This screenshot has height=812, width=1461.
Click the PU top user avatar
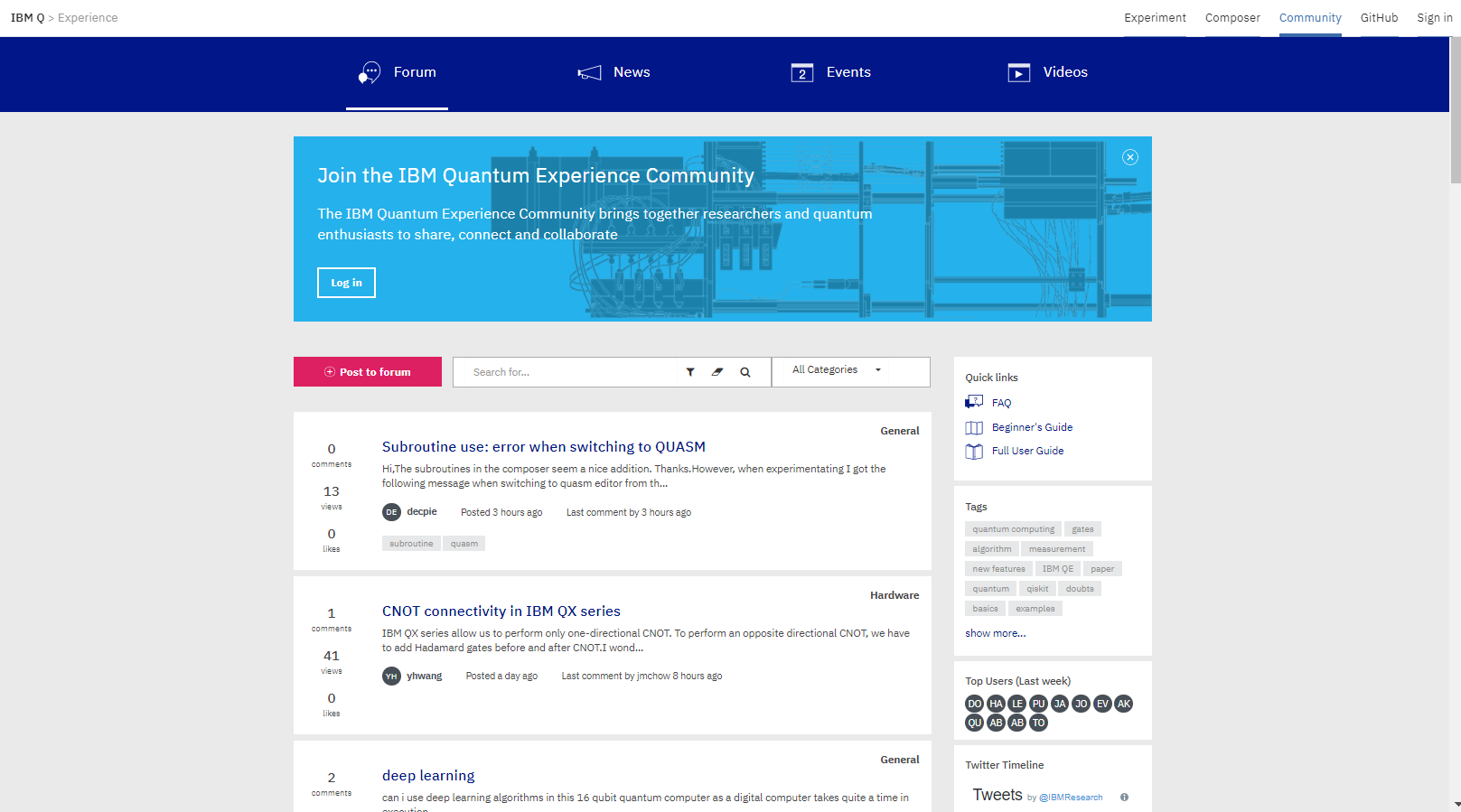pos(1039,704)
